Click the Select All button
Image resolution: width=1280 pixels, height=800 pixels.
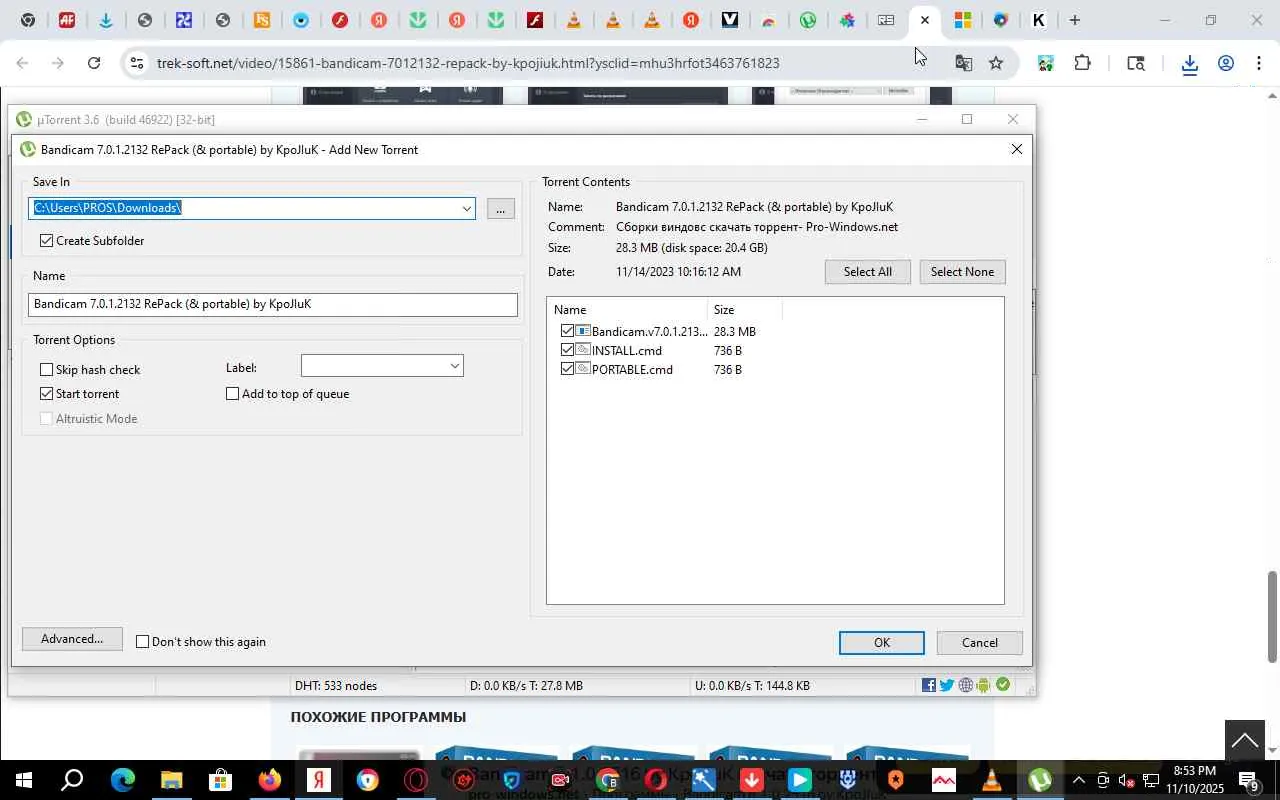click(x=867, y=272)
